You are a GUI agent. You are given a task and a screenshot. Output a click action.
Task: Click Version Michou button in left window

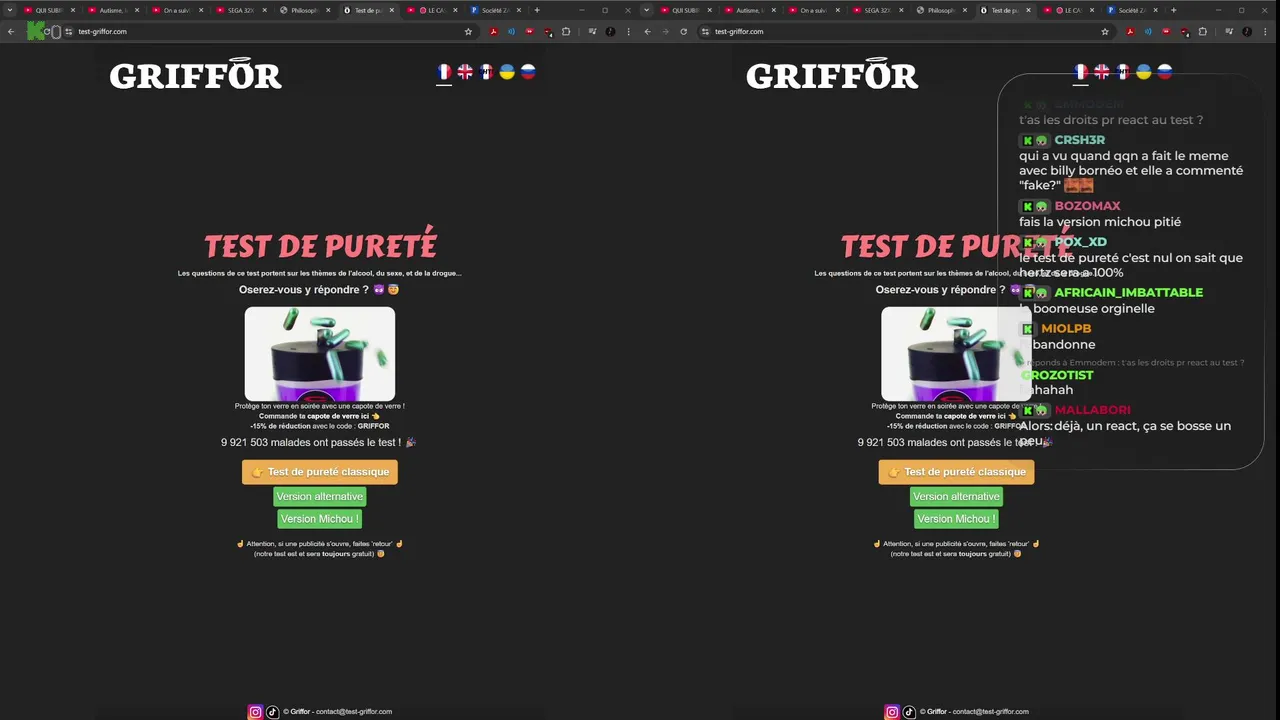point(319,519)
